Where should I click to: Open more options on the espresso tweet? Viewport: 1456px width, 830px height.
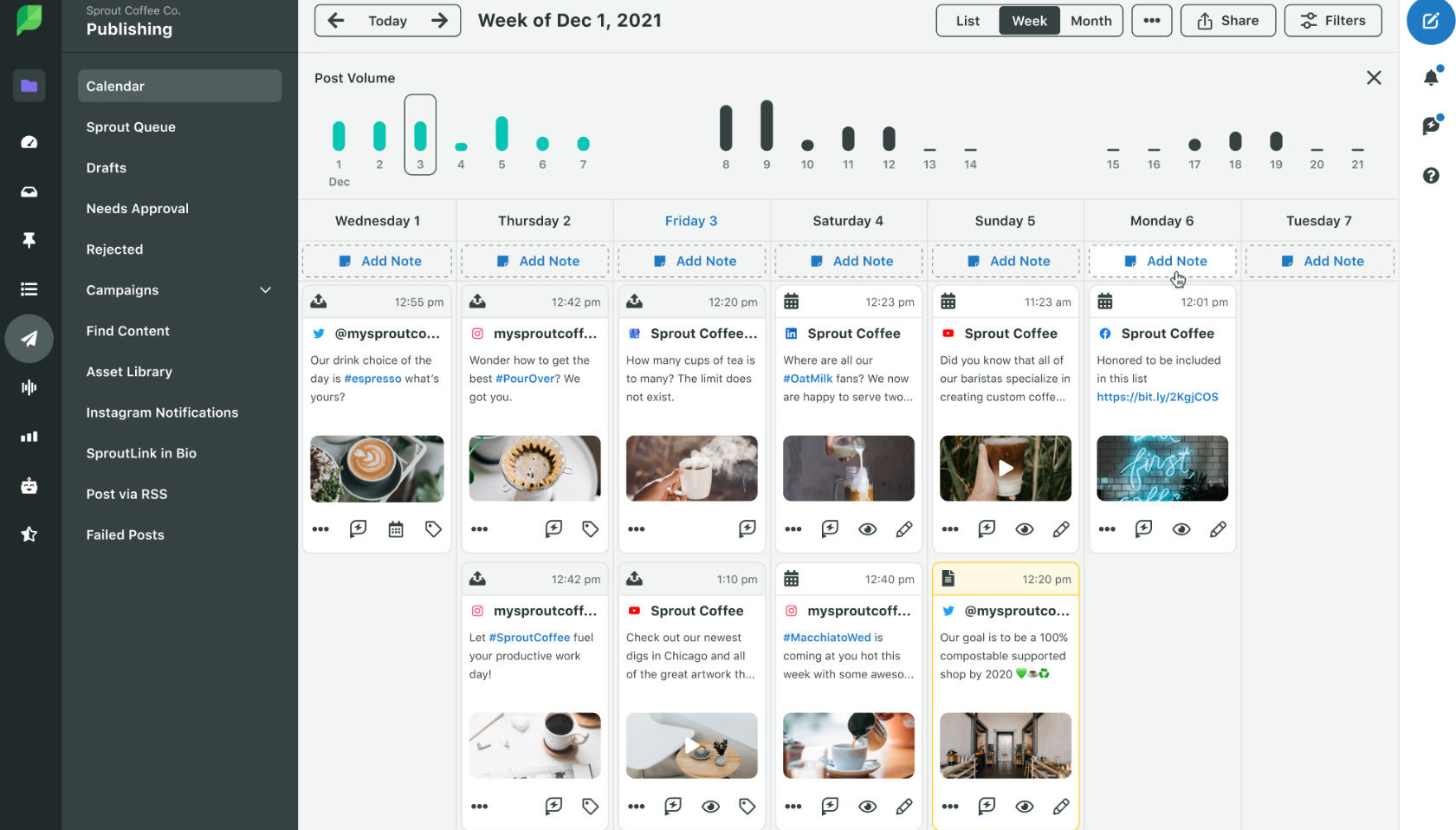[320, 529]
